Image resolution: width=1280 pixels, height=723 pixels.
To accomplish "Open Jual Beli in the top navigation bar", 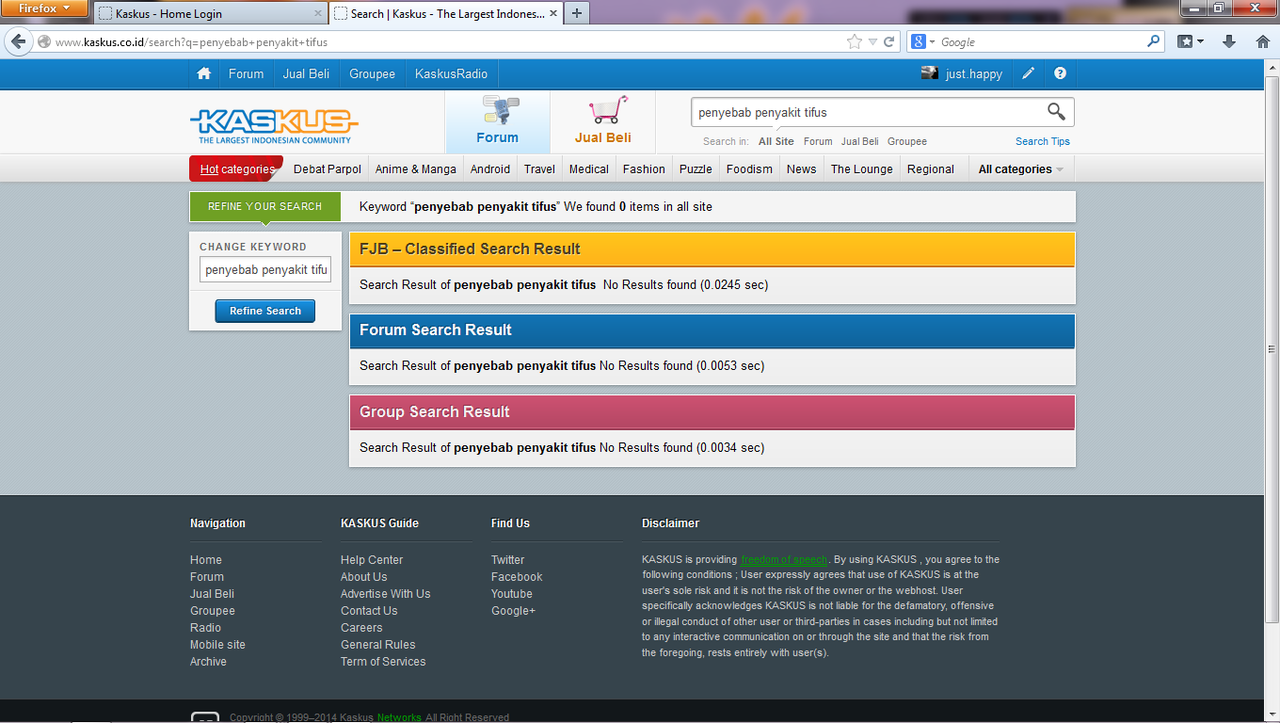I will pyautogui.click(x=306, y=74).
